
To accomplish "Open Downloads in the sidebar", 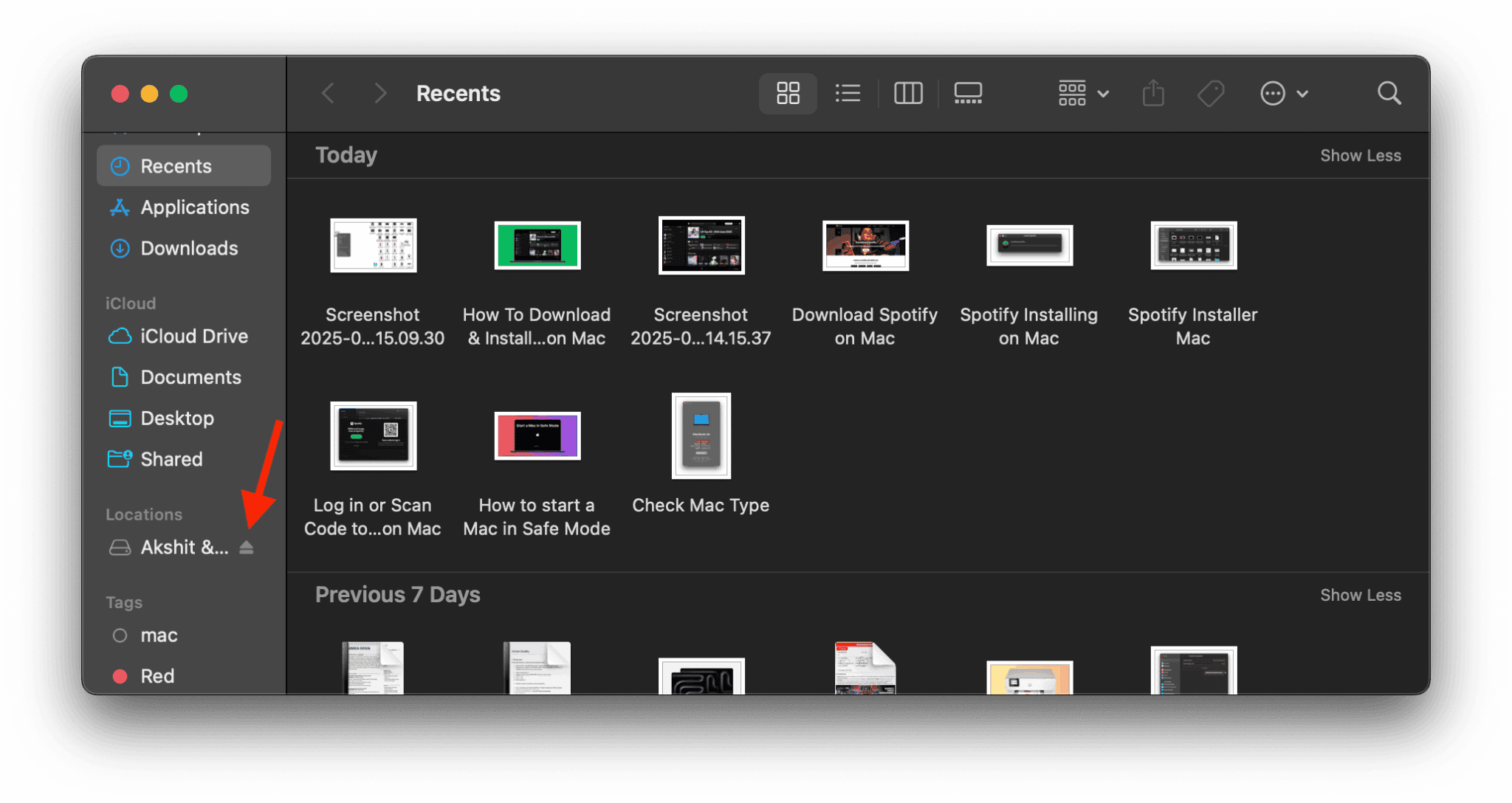I will [x=189, y=249].
